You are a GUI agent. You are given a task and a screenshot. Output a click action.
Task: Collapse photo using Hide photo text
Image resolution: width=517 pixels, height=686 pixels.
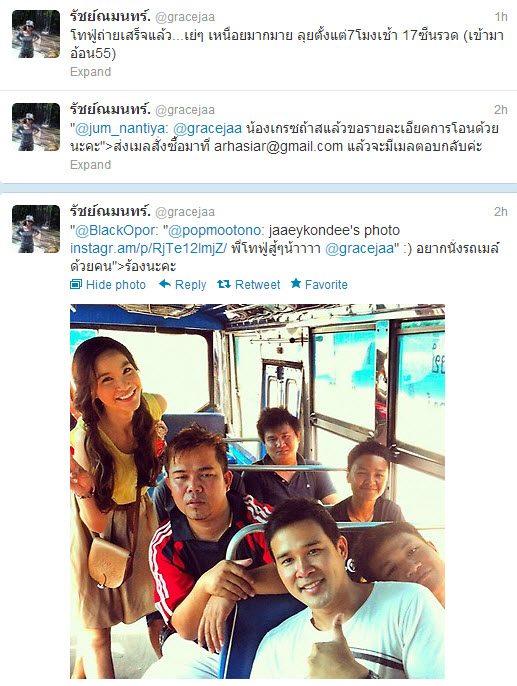(x=116, y=285)
